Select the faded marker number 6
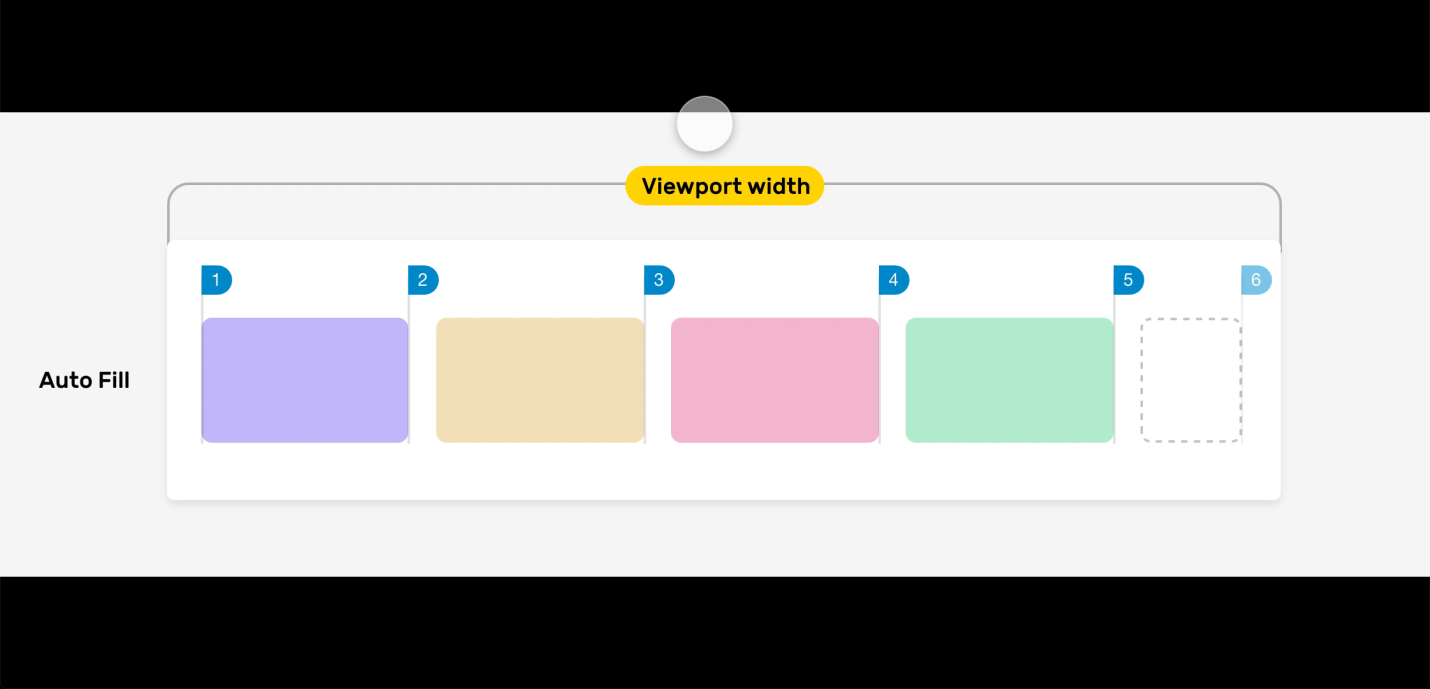The image size is (1430, 689). [x=1256, y=280]
